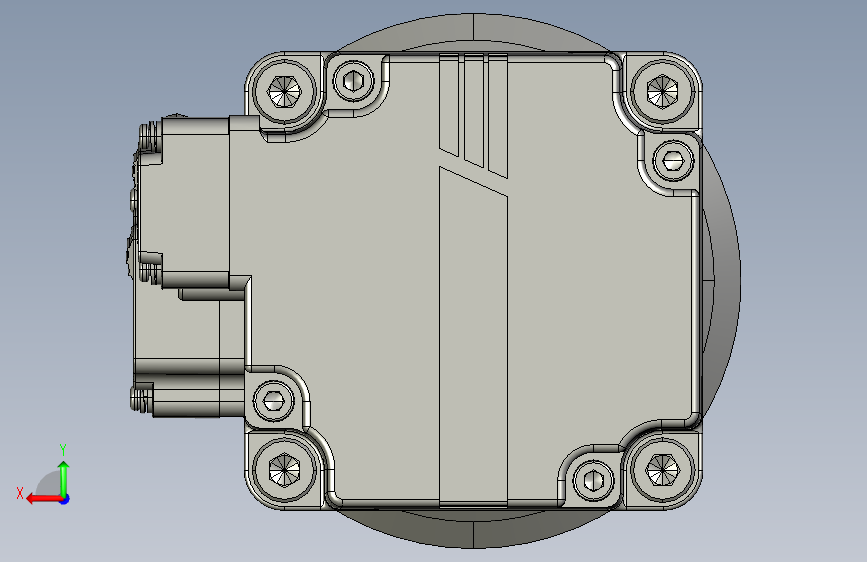Pick the socket cap screw below the upper-right bolt
The width and height of the screenshot is (867, 562).
tap(673, 161)
